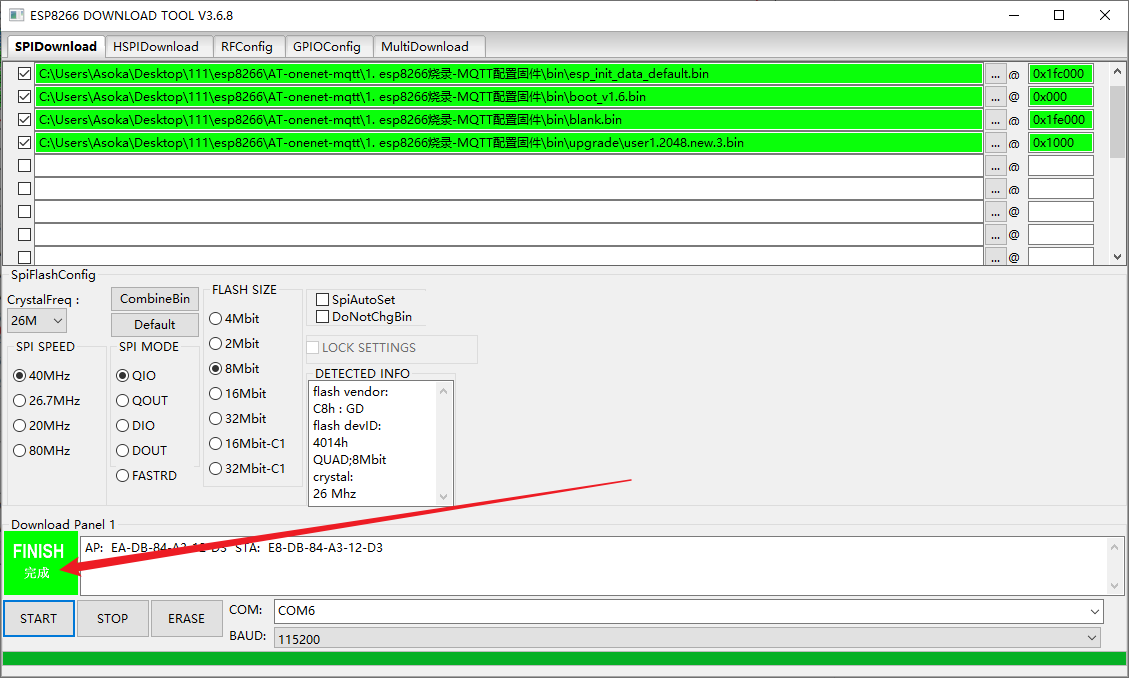Browse file for esp_init_data_default.bin row

995,74
